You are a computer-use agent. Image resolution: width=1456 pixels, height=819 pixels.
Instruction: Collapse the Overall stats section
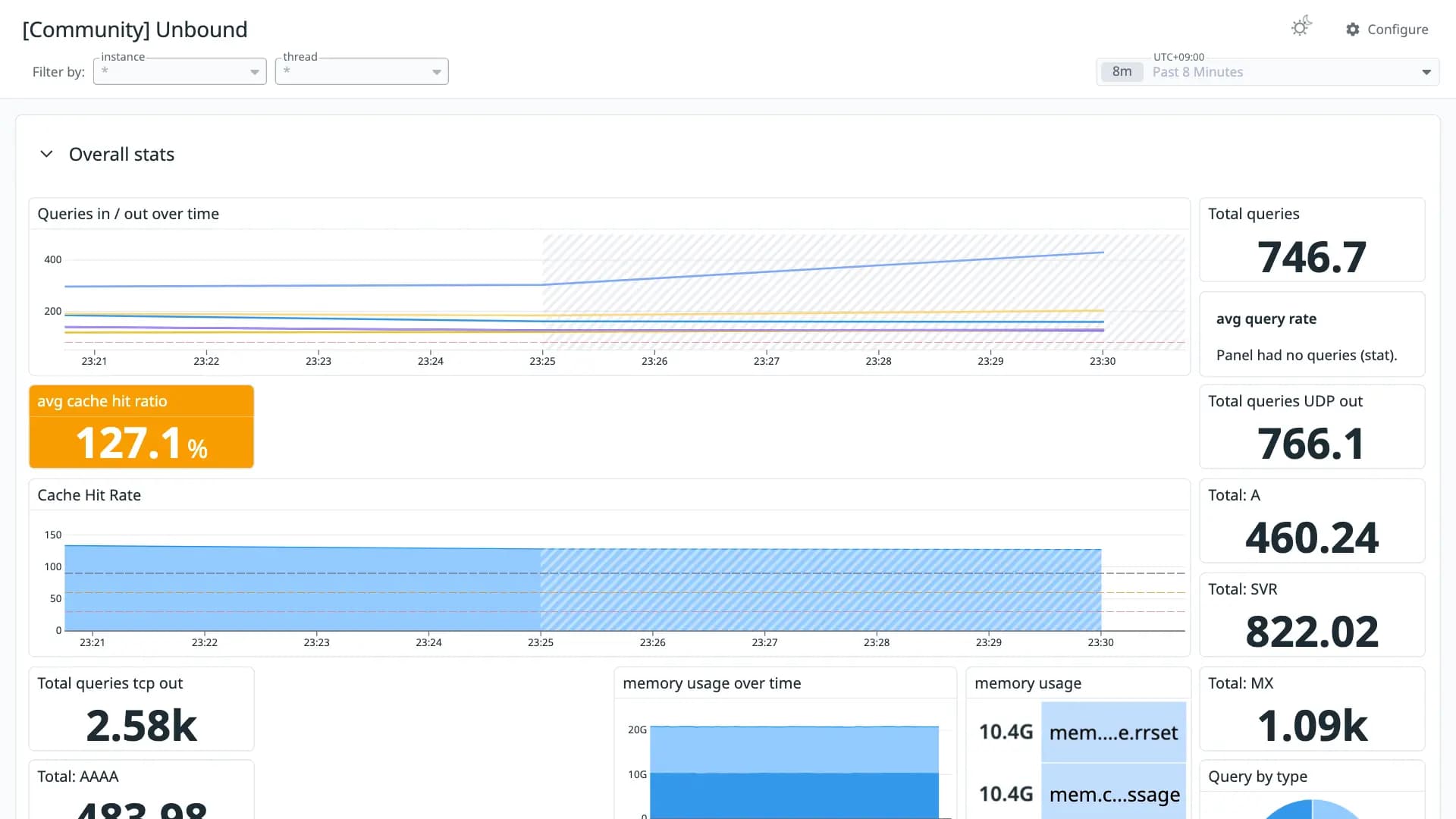point(46,154)
